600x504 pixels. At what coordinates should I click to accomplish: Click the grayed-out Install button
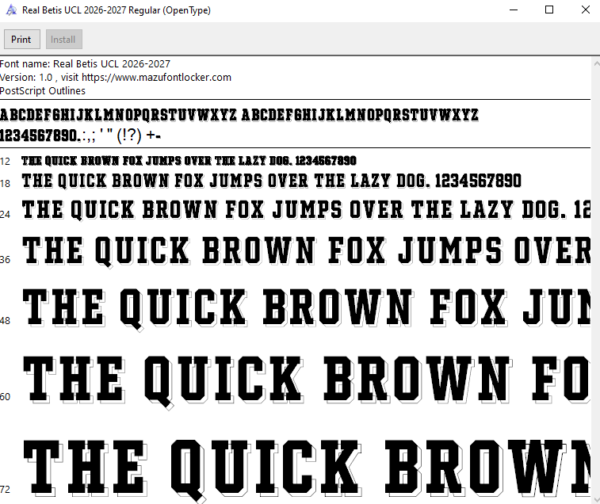click(64, 39)
